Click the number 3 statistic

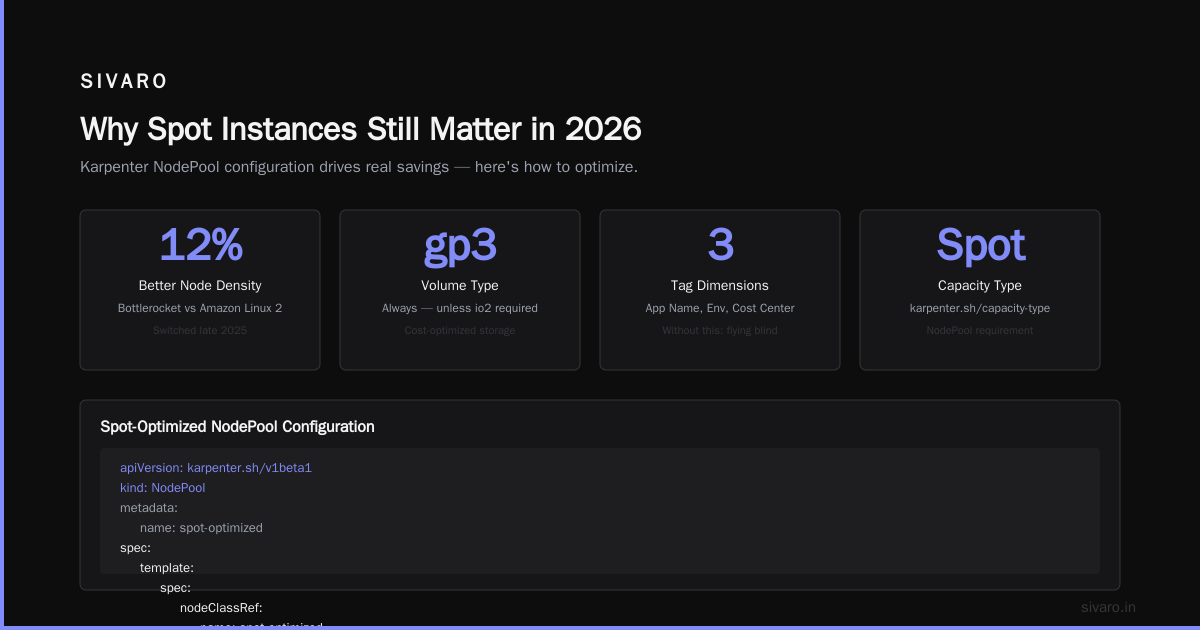(x=720, y=245)
